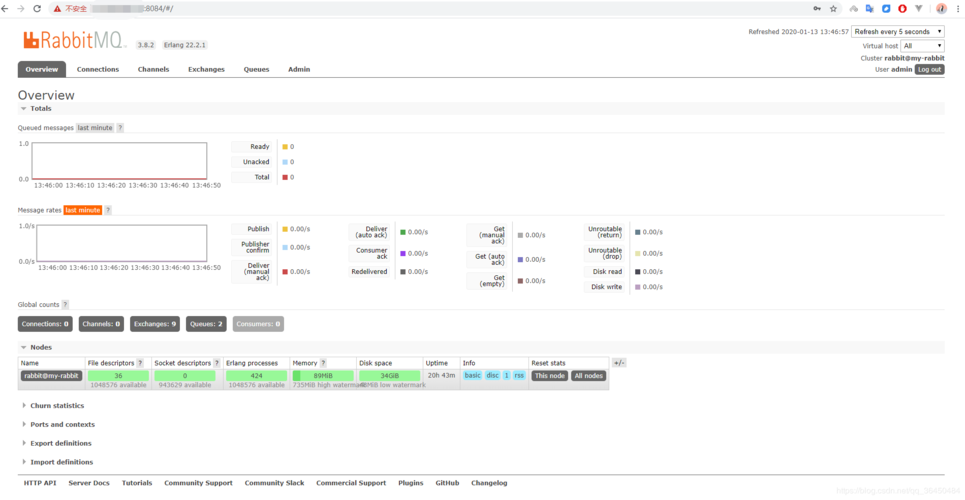The width and height of the screenshot is (965, 500).
Task: Click the yellow Ready legend swatch
Action: [285, 147]
